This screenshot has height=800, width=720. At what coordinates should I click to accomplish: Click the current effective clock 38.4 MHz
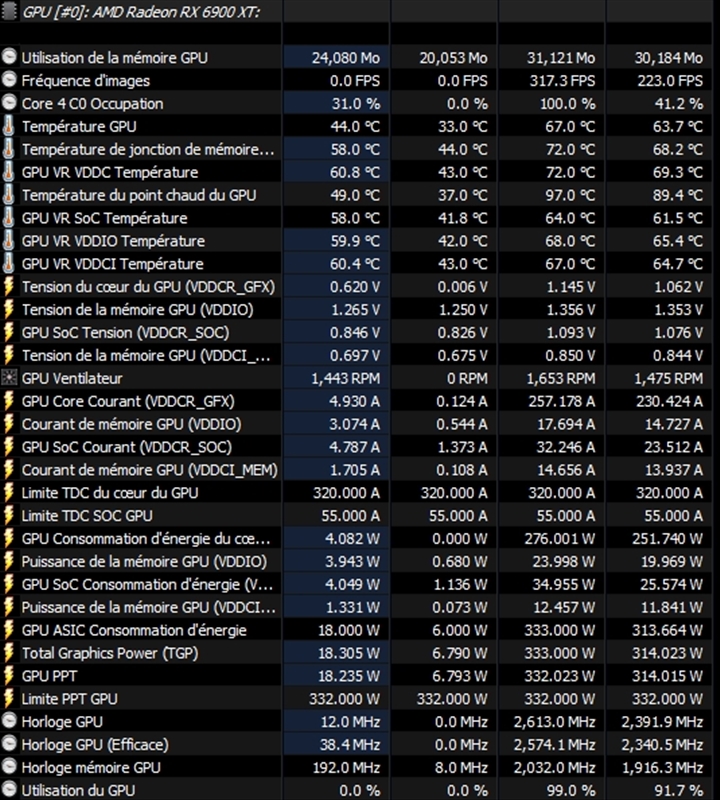[350, 744]
